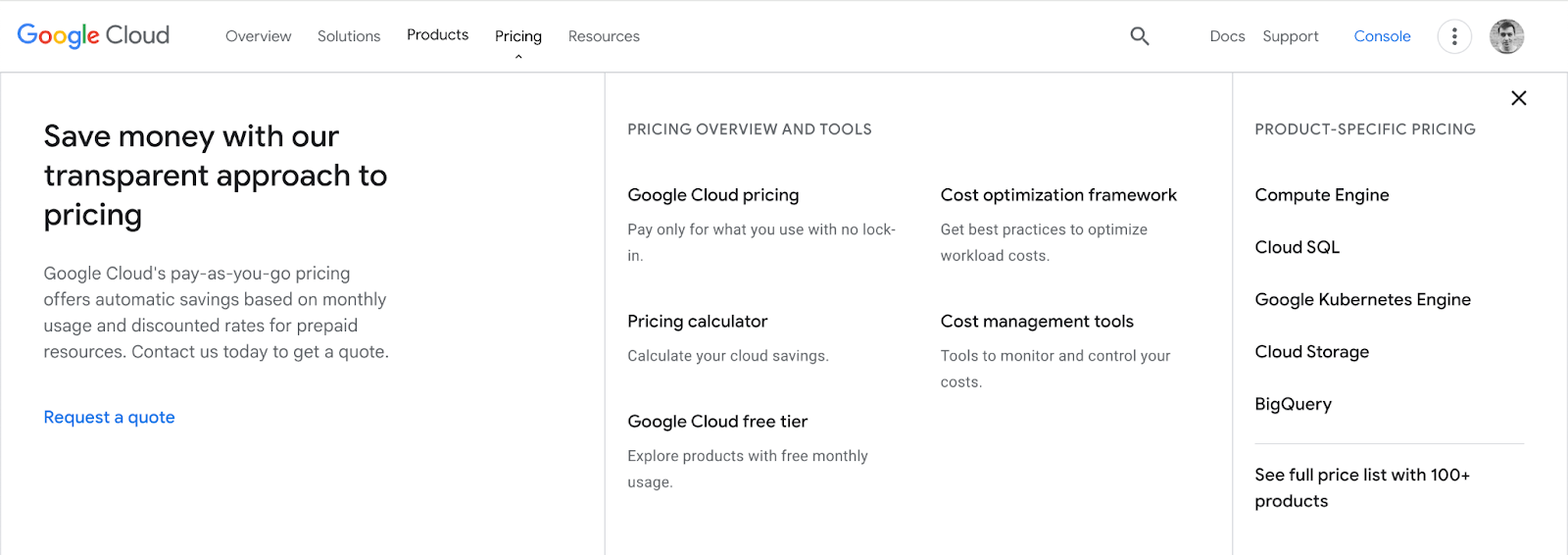Open Cost management tools

1037,322
